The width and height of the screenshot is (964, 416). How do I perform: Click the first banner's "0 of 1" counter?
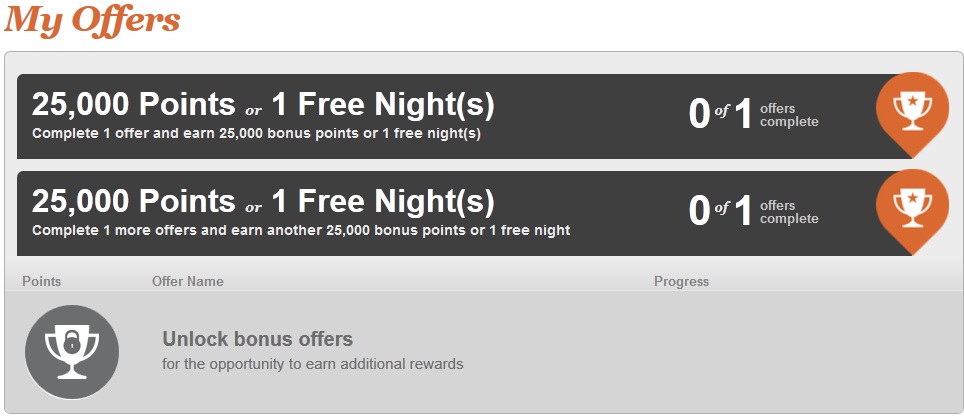point(720,114)
